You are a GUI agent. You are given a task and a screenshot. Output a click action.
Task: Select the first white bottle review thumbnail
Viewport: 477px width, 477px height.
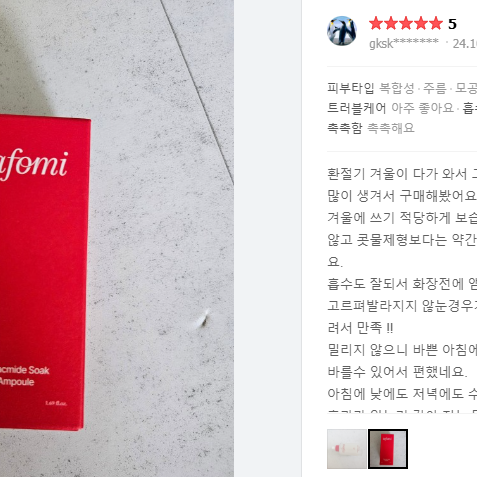click(x=347, y=449)
